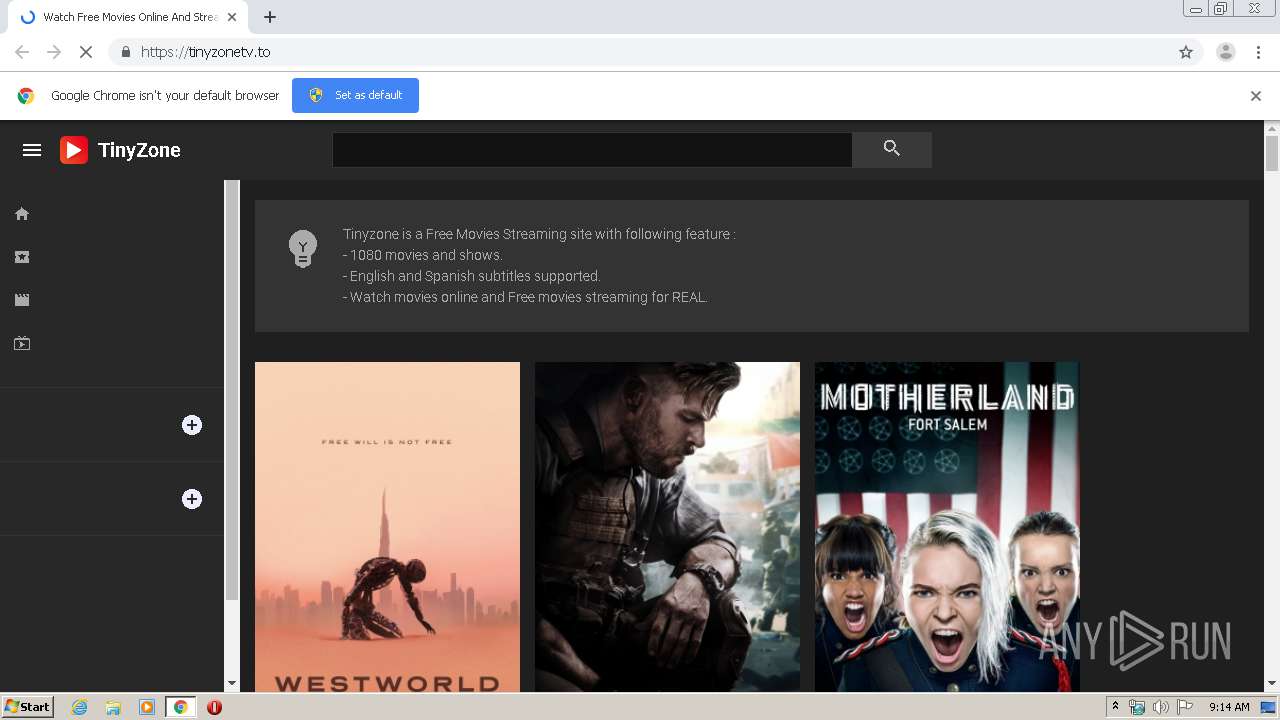Open a new browser tab
1280x720 pixels.
tap(270, 17)
